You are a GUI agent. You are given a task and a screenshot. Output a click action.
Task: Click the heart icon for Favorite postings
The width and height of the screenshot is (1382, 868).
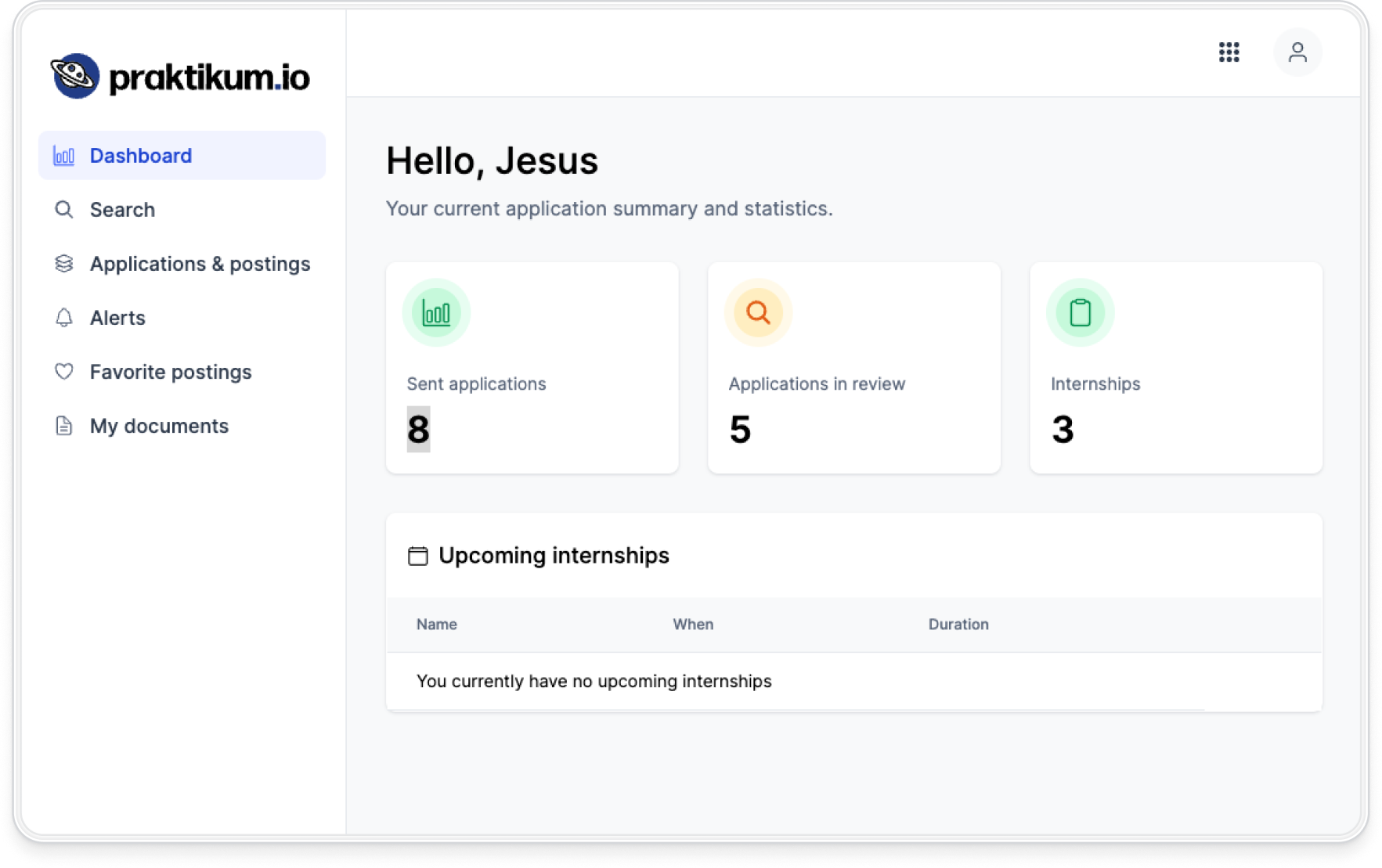tap(63, 372)
